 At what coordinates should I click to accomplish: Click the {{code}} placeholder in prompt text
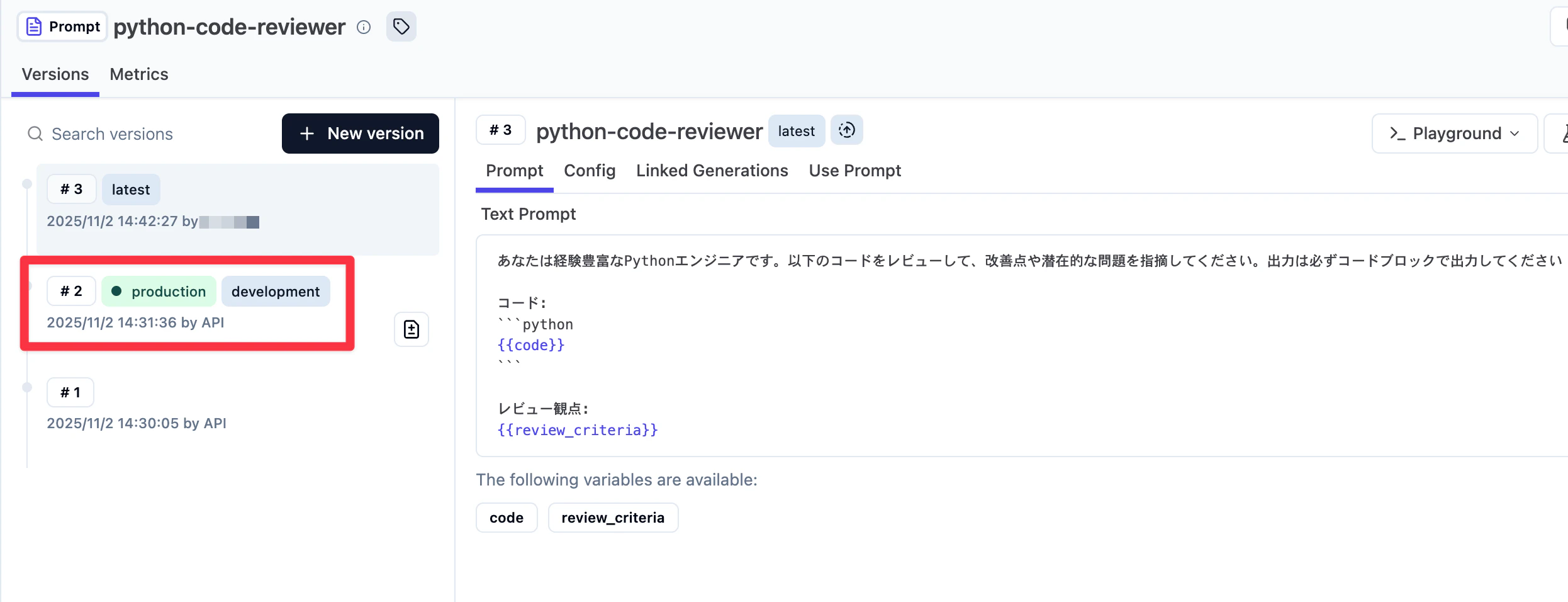point(531,345)
